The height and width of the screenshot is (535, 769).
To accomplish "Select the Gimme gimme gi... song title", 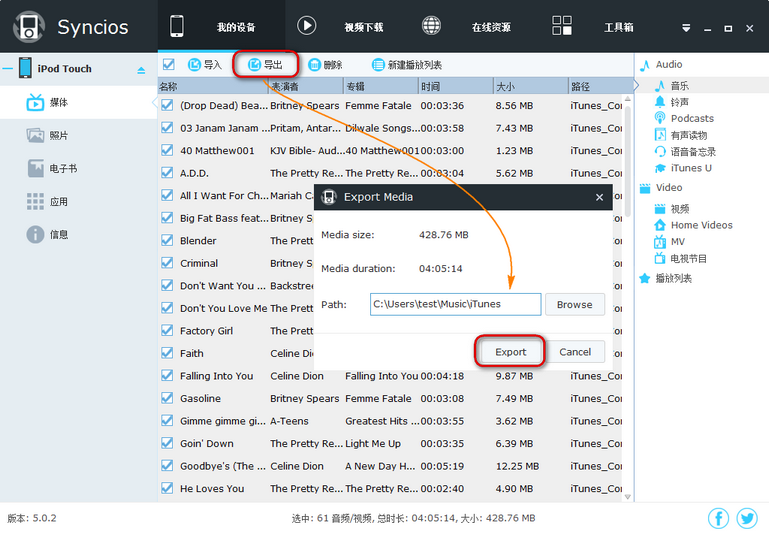I will pyautogui.click(x=223, y=421).
